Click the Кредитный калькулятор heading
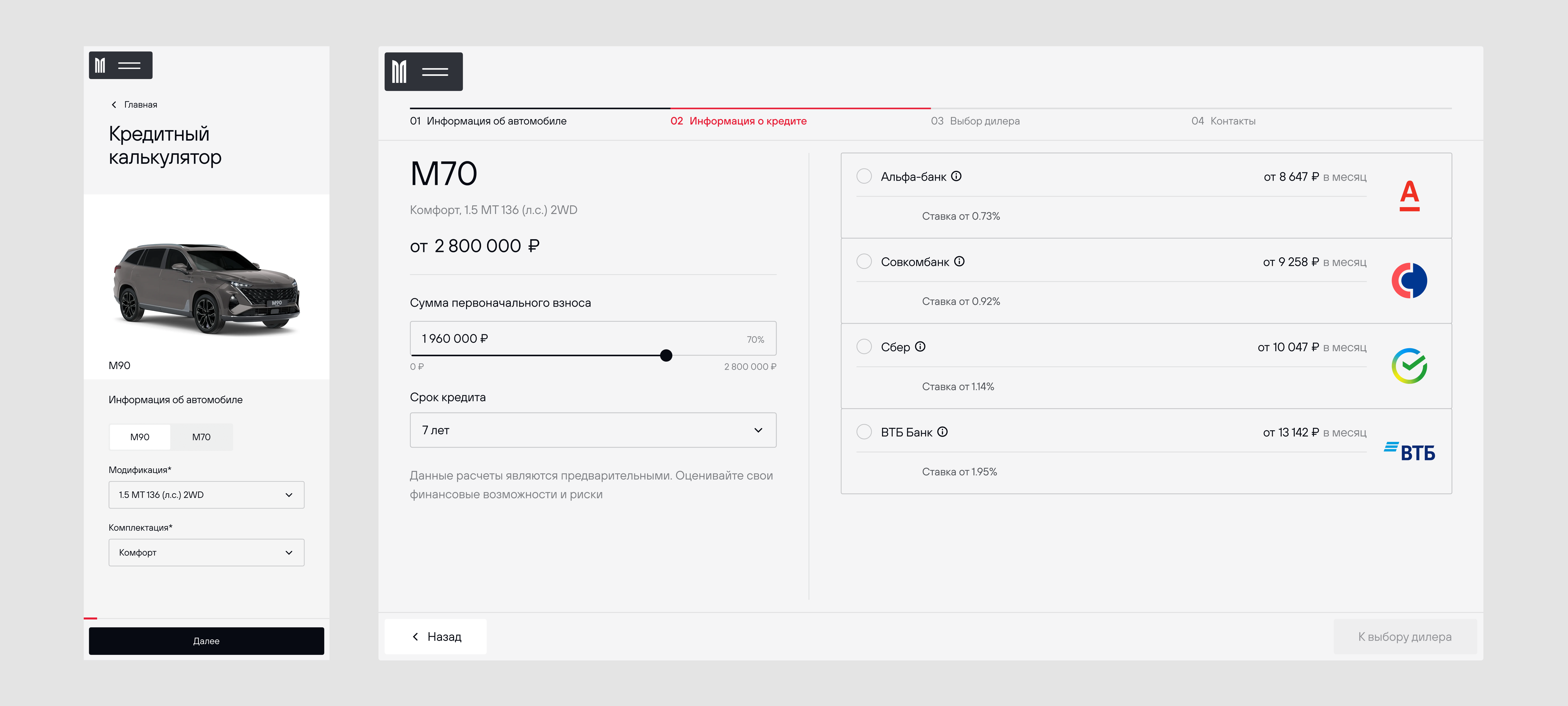 [x=165, y=146]
